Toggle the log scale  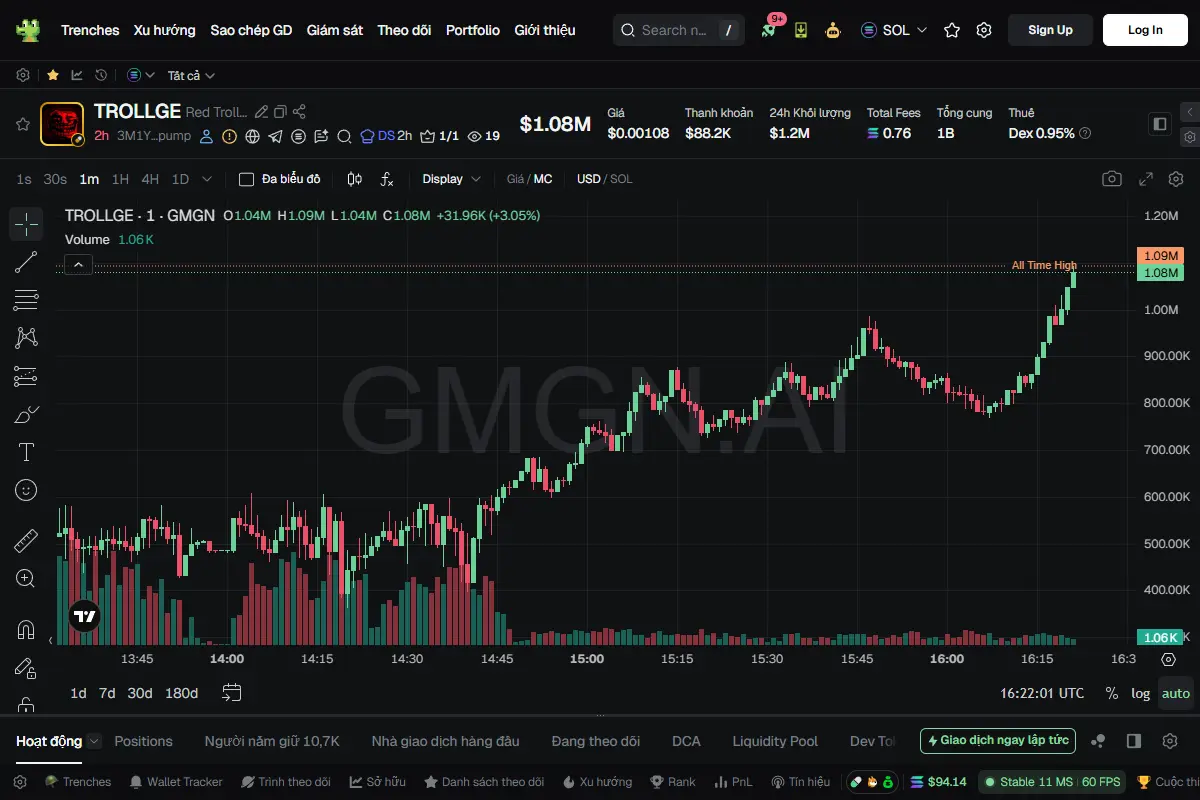point(1141,693)
